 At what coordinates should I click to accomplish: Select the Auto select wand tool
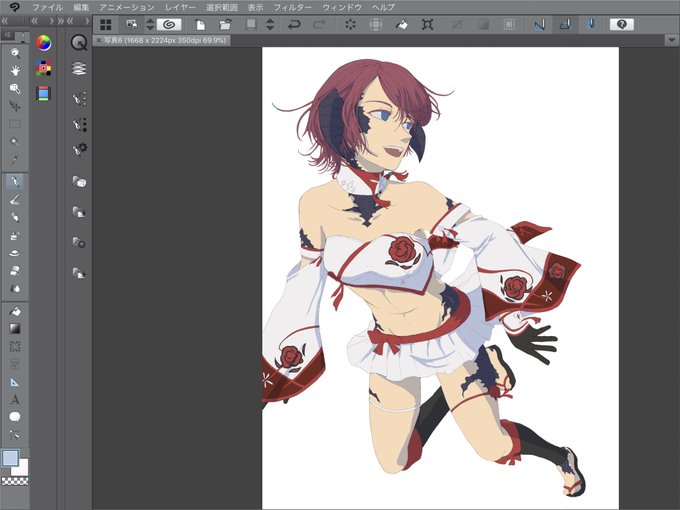(x=15, y=142)
